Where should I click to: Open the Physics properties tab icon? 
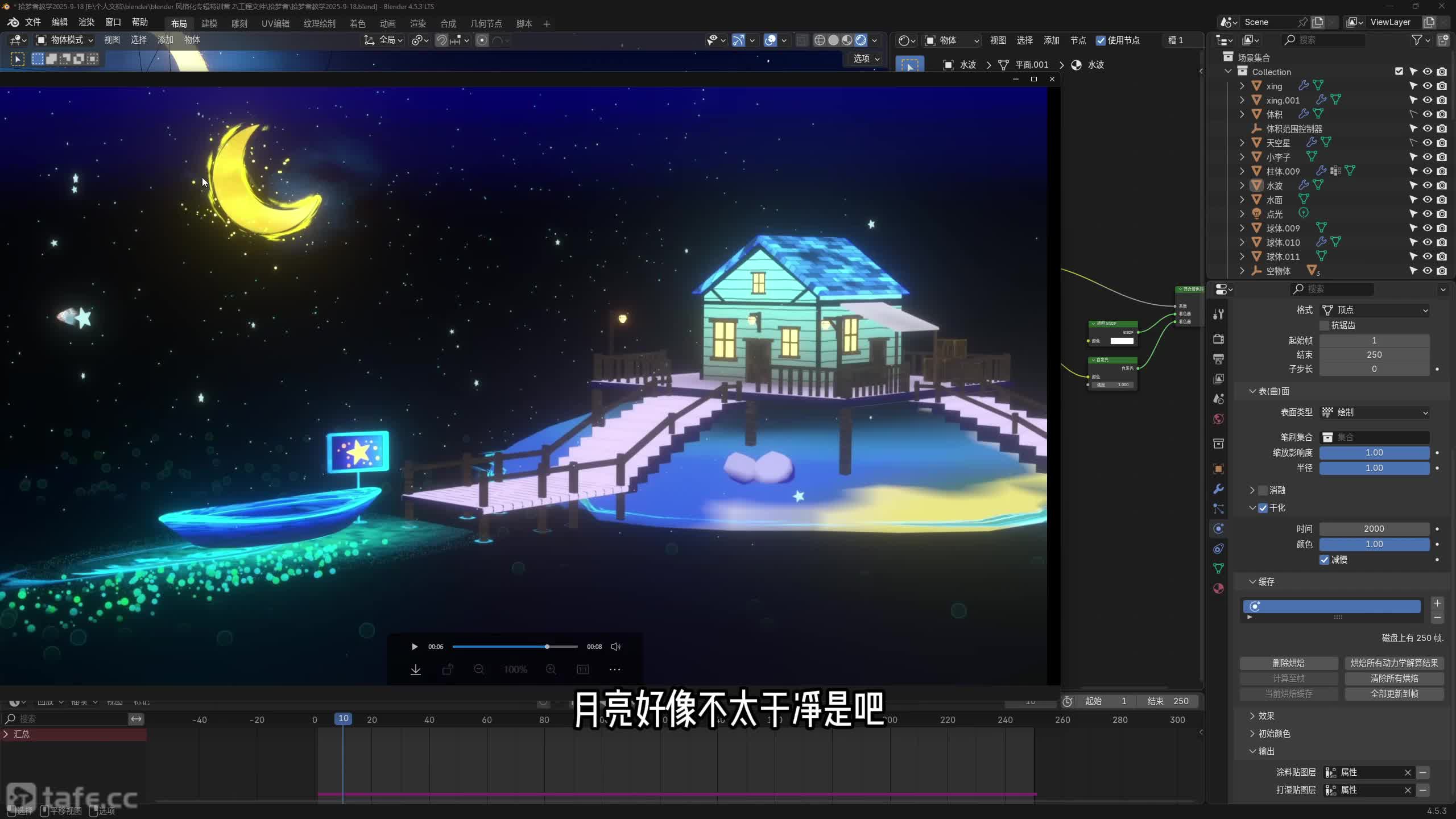(1218, 529)
